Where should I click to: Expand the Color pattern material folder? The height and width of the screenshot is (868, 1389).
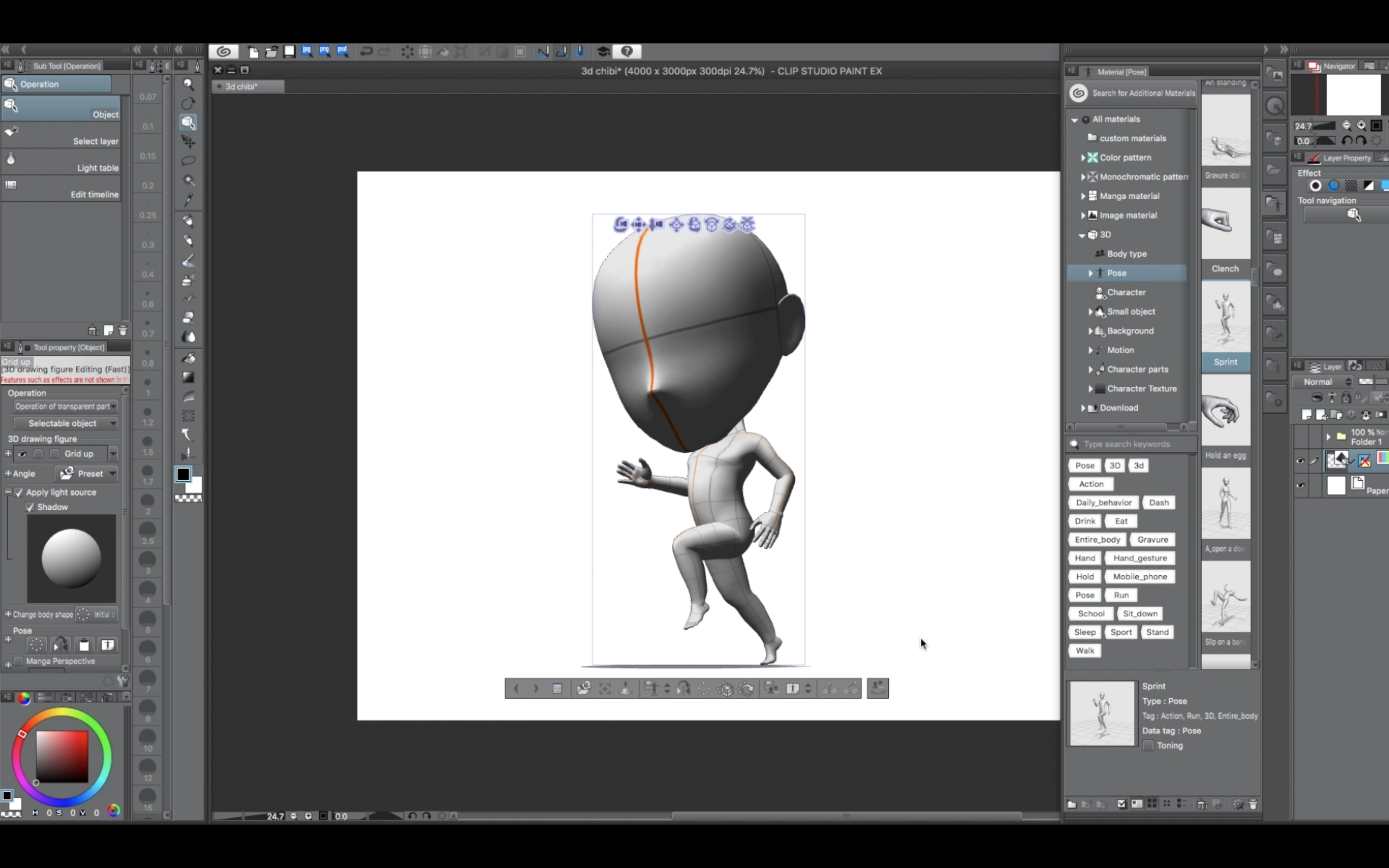click(x=1083, y=157)
